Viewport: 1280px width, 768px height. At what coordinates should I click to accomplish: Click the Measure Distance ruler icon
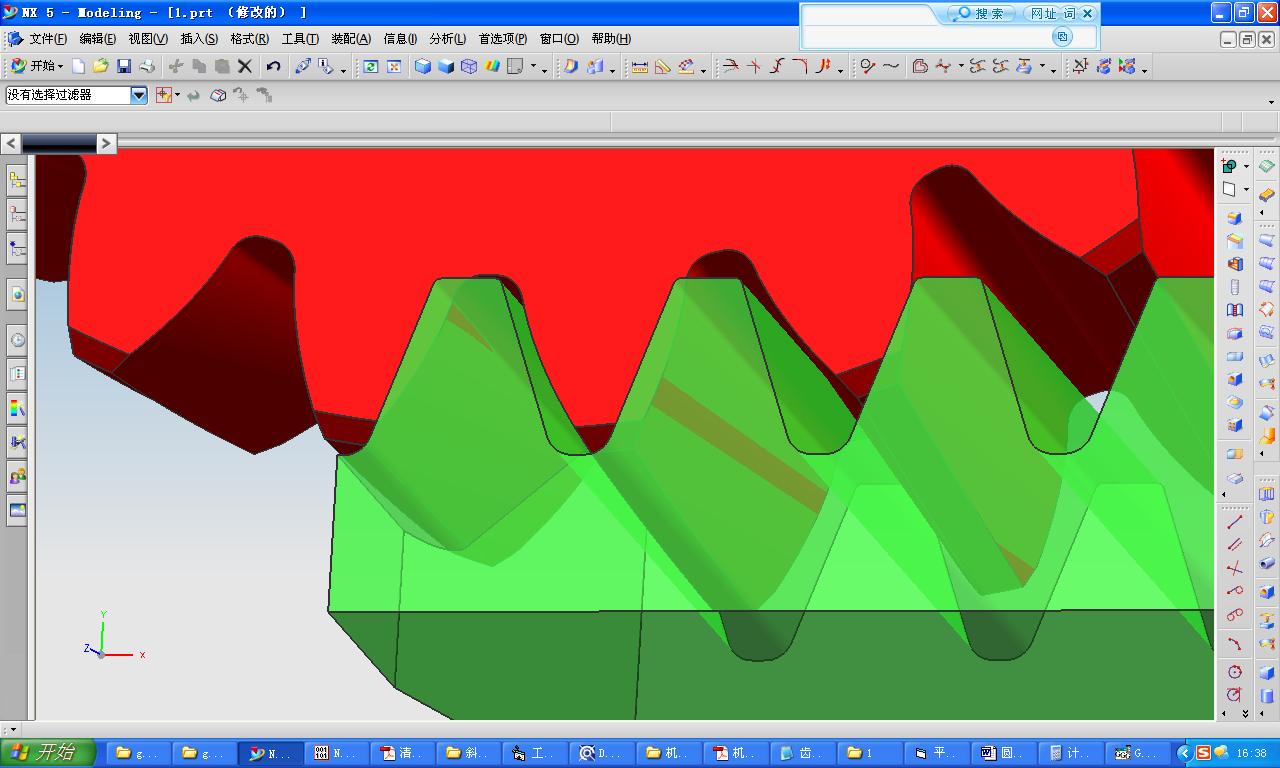click(639, 66)
